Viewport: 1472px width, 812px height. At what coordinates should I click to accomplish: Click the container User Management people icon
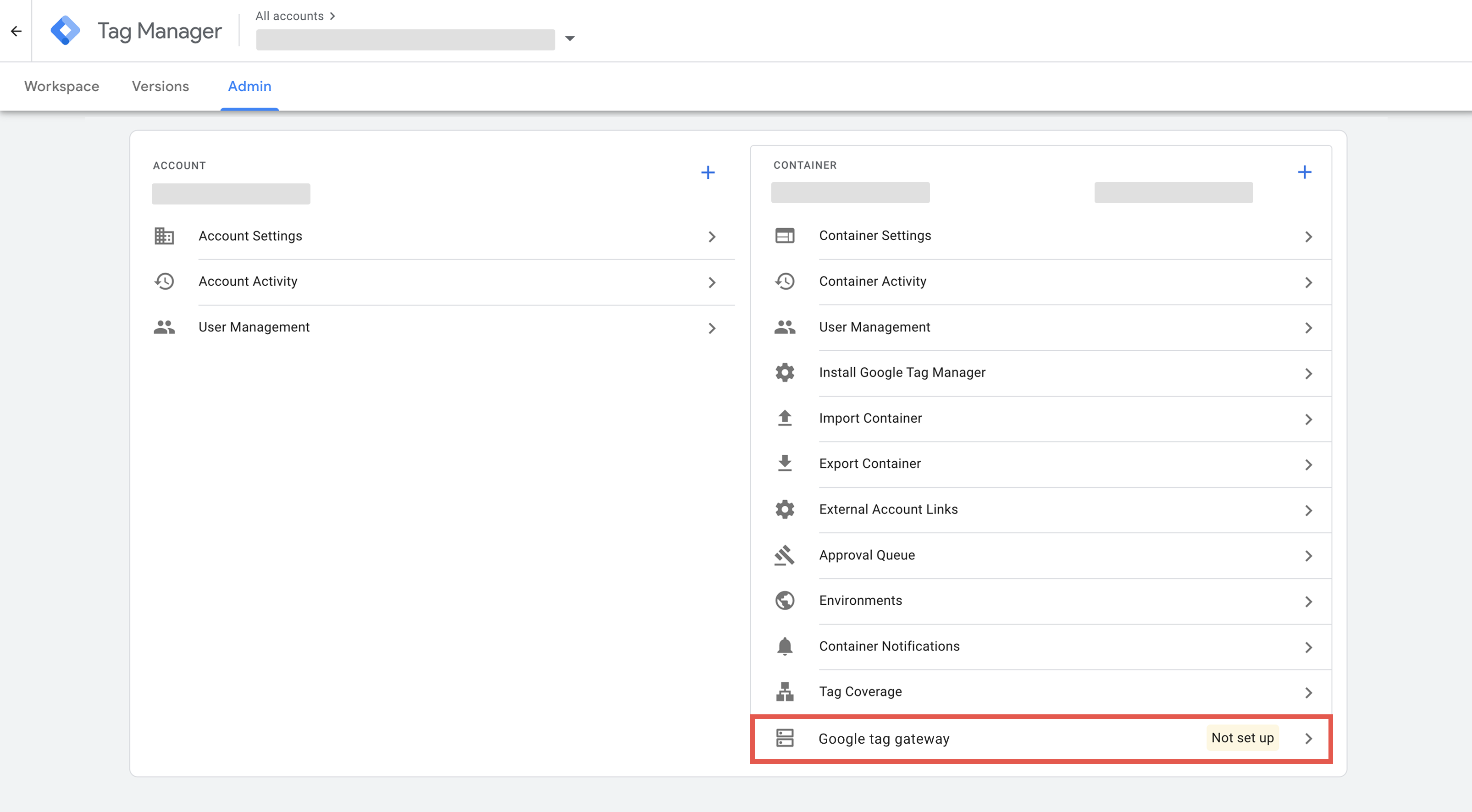click(x=785, y=327)
